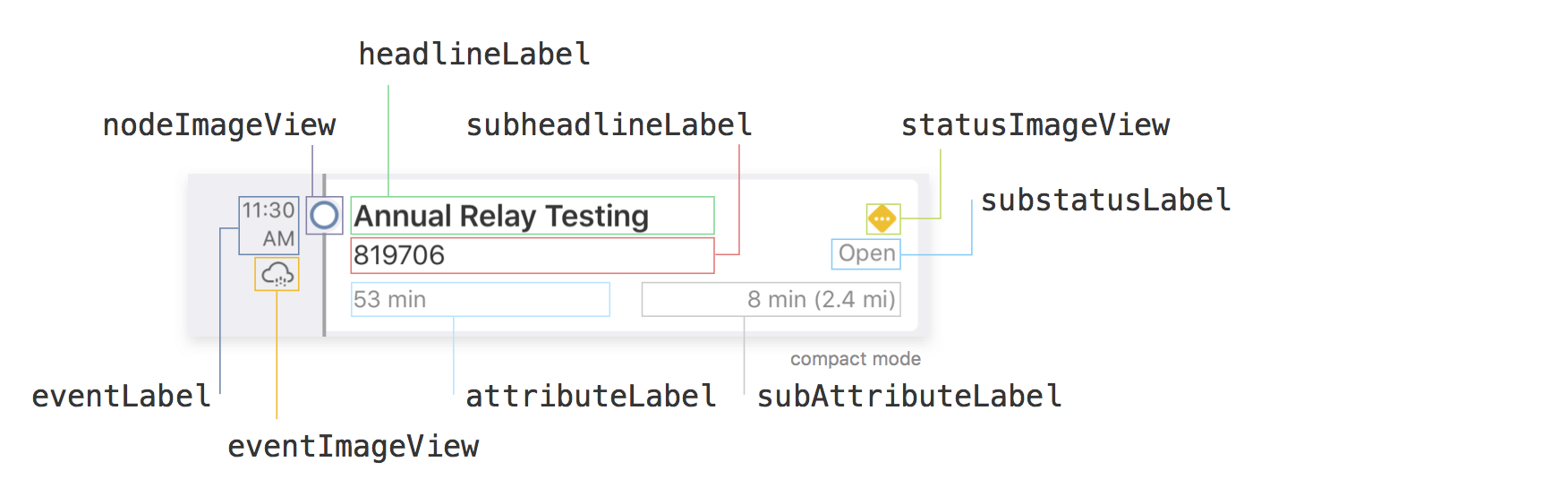Click the Open substatus text
The image size is (1568, 496).
(866, 253)
